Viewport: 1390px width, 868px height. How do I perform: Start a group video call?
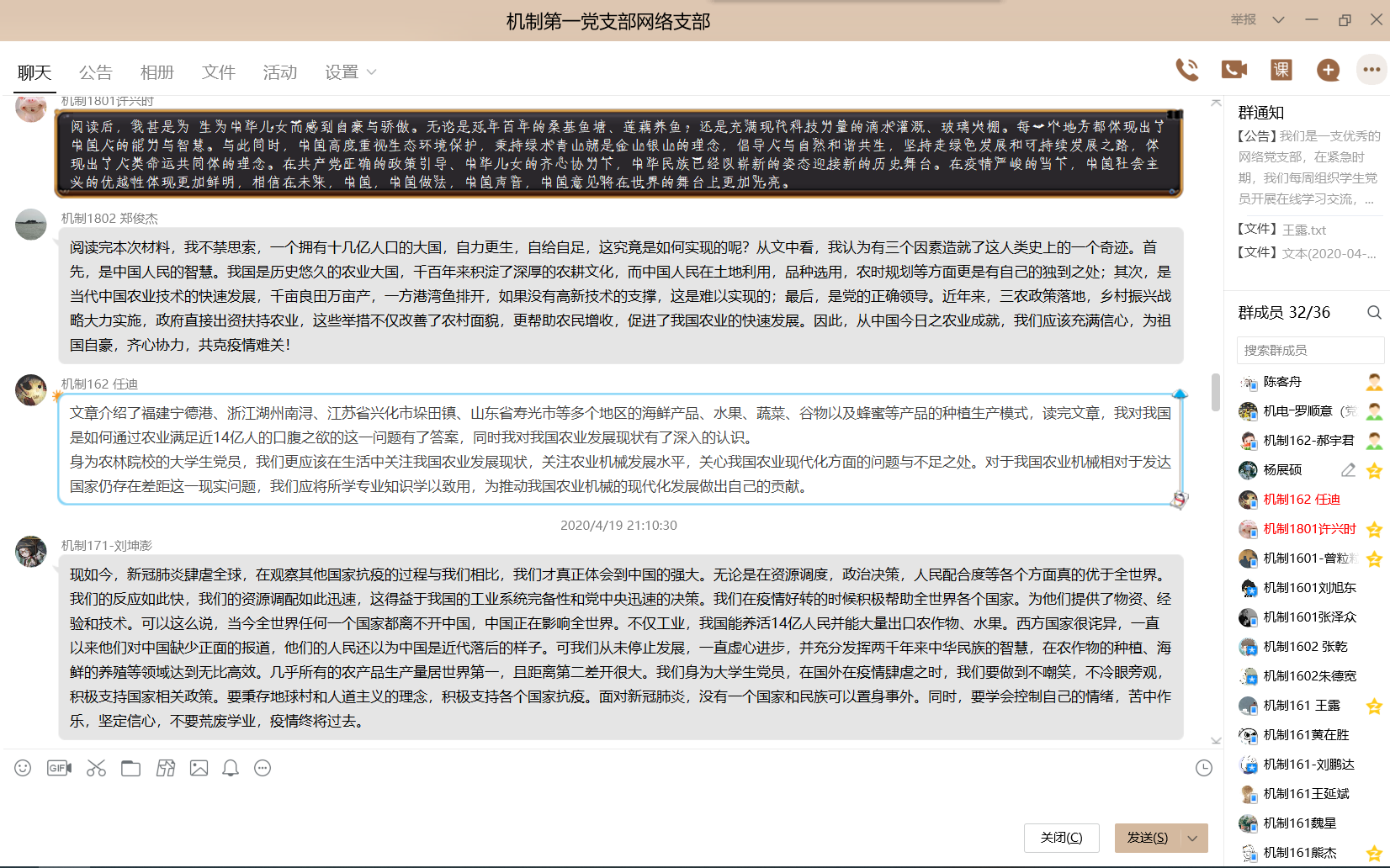click(1233, 71)
